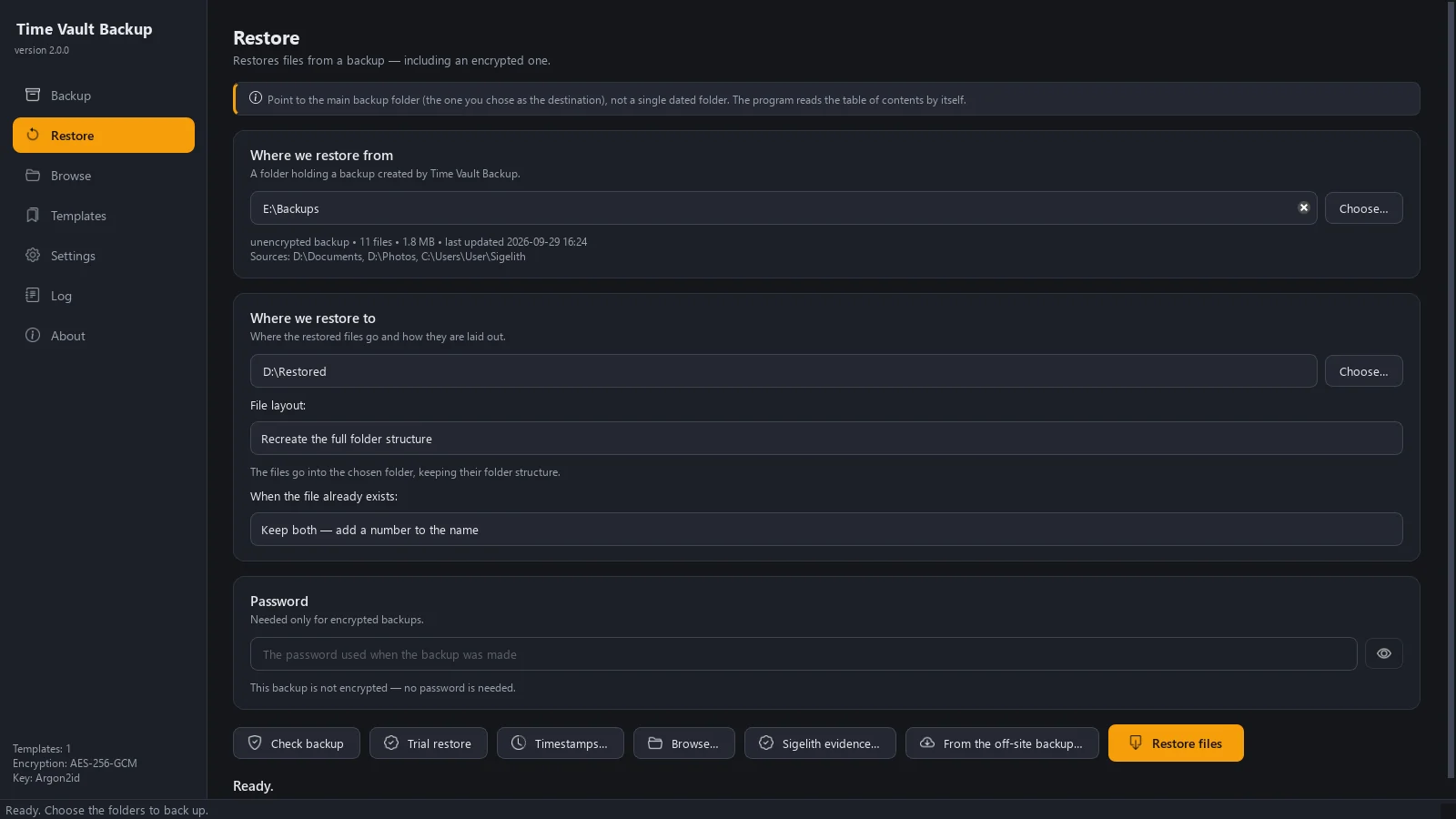Click the E:\Backups source folder field

click(784, 208)
